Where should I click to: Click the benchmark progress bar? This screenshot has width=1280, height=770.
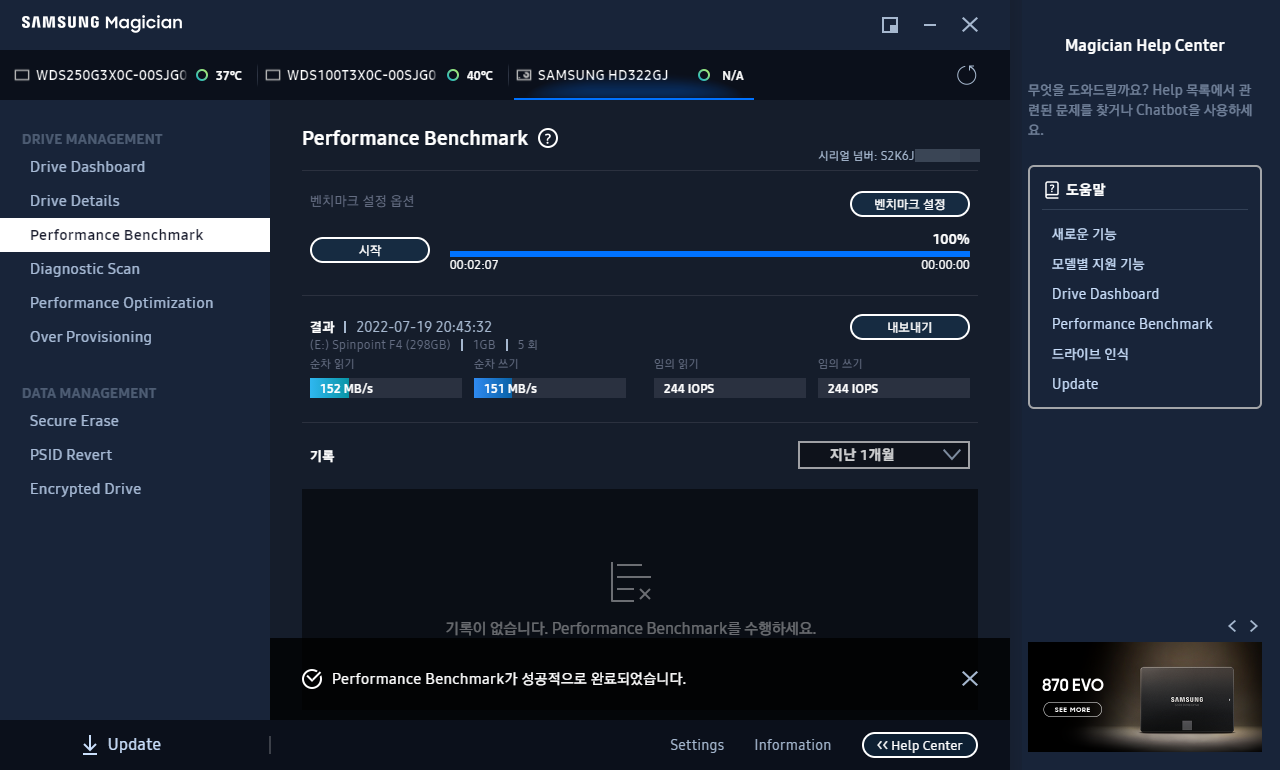coord(709,254)
